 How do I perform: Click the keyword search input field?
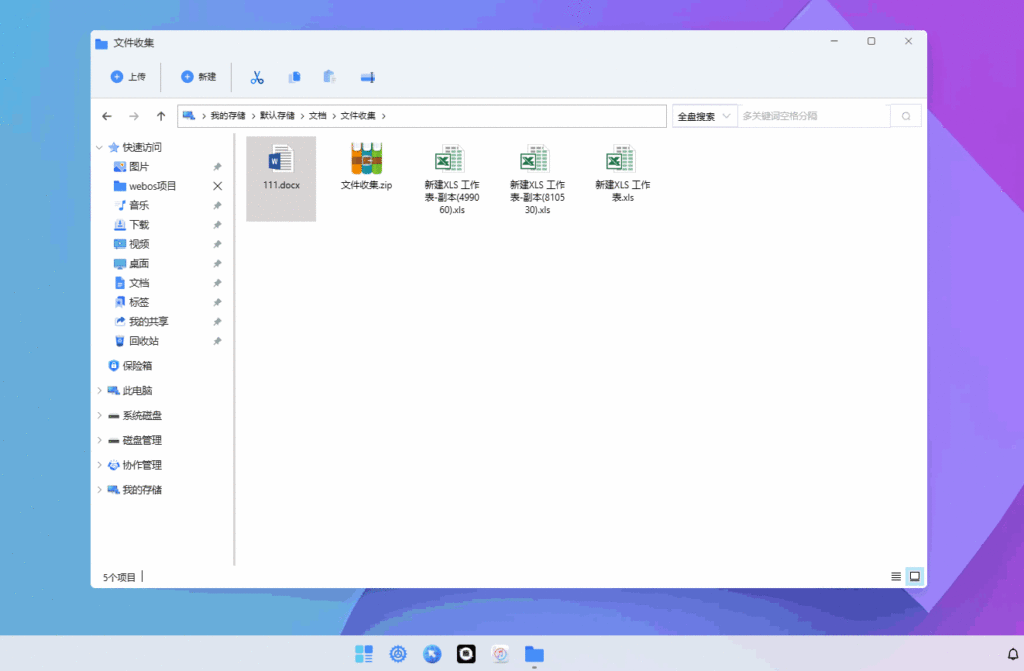(x=812, y=116)
